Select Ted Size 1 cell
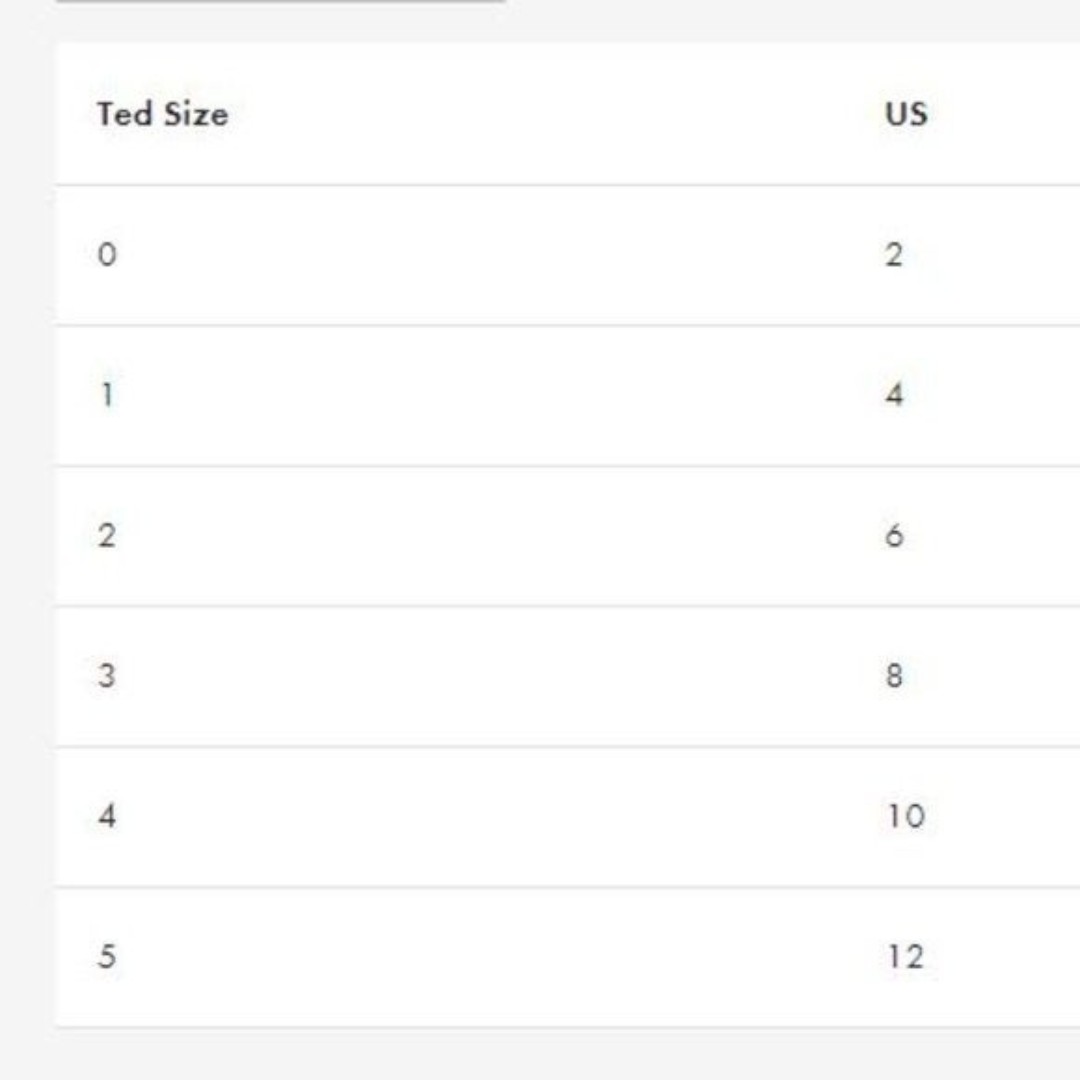The width and height of the screenshot is (1080, 1080). click(x=107, y=395)
